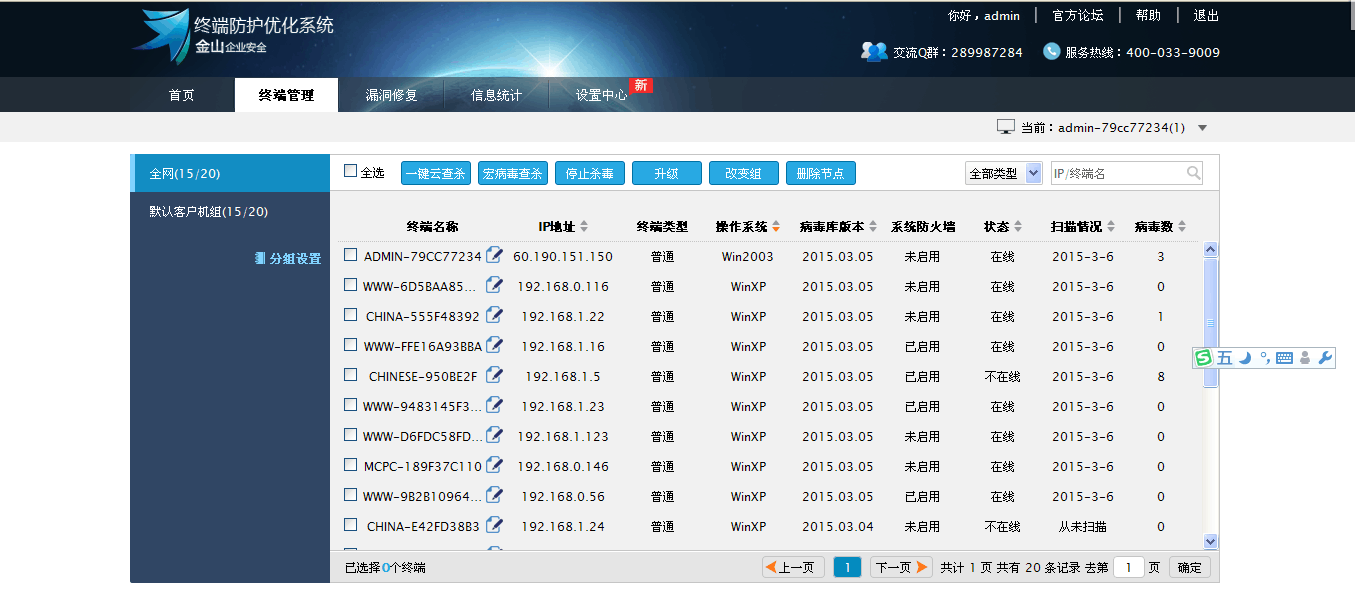Edit name icon for WWW-FFE16A93BBA
The image size is (1355, 605).
pyautogui.click(x=494, y=345)
